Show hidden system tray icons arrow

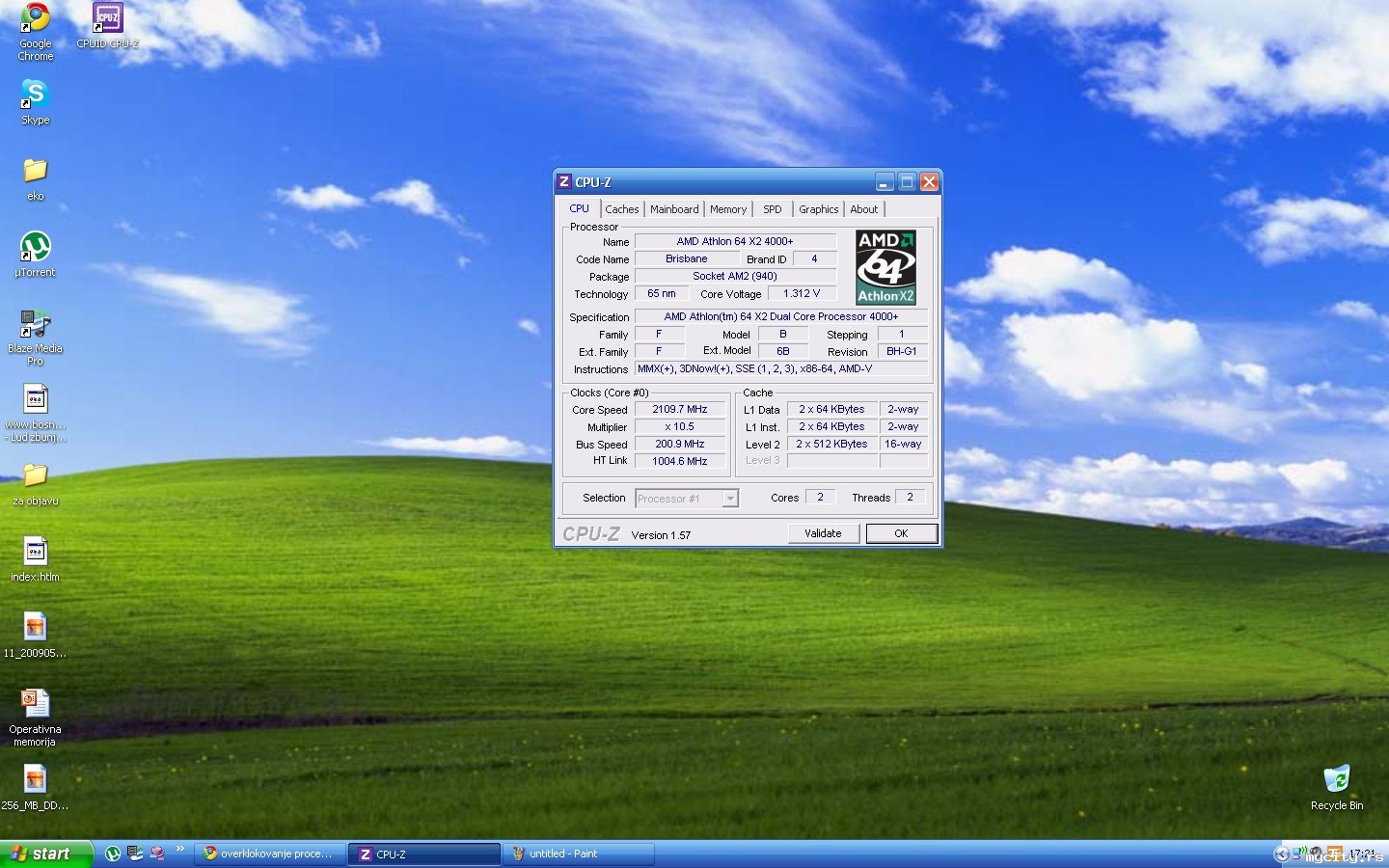(1281, 854)
